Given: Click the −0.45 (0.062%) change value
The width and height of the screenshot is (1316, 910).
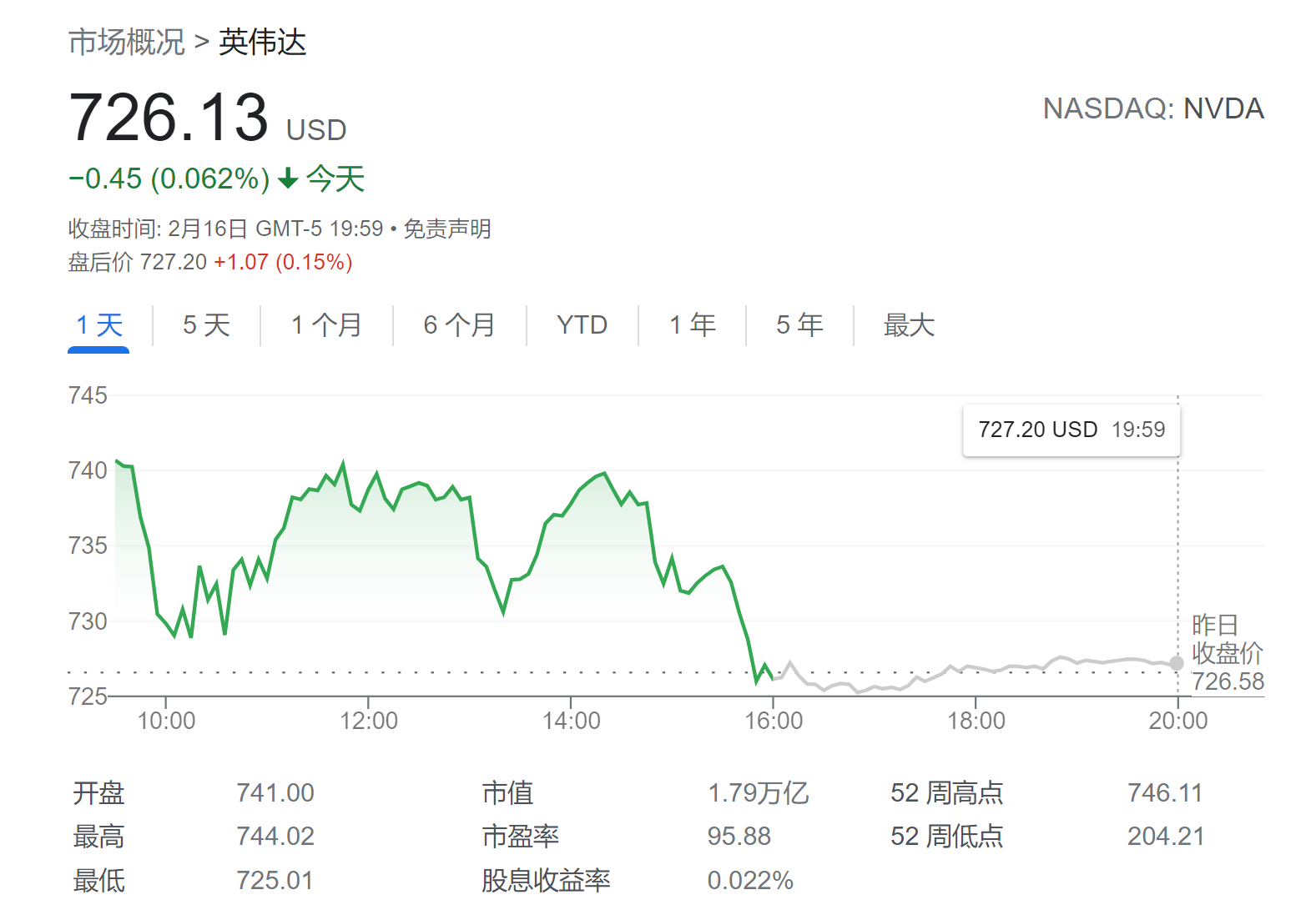Looking at the screenshot, I should point(169,178).
